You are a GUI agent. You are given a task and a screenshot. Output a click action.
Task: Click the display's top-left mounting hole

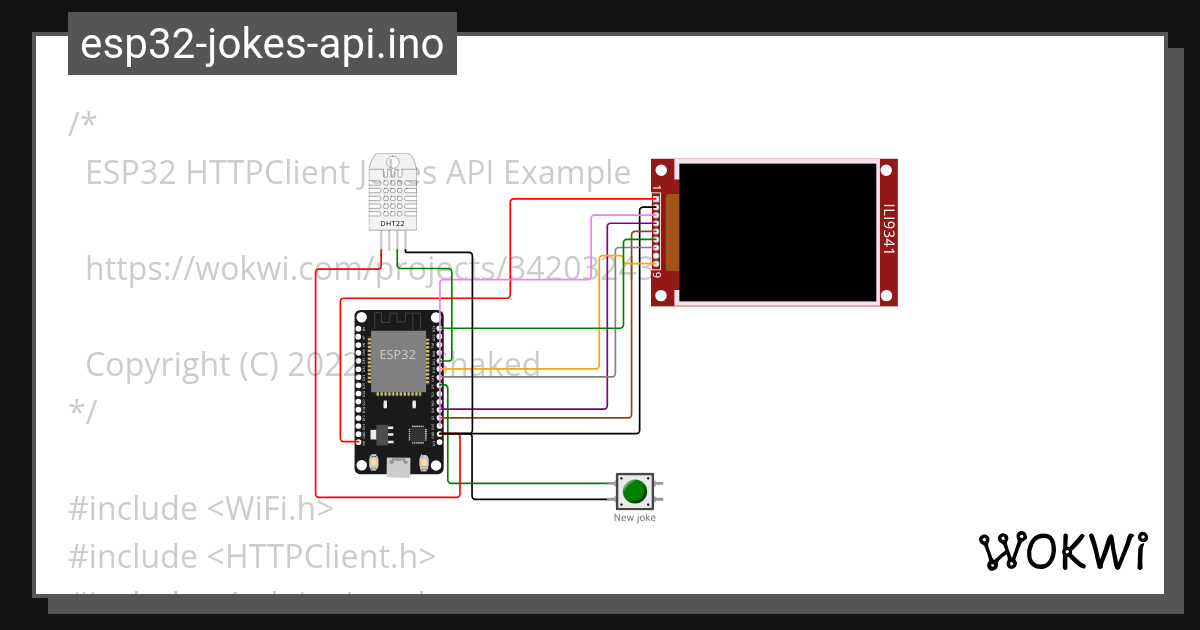[x=660, y=168]
